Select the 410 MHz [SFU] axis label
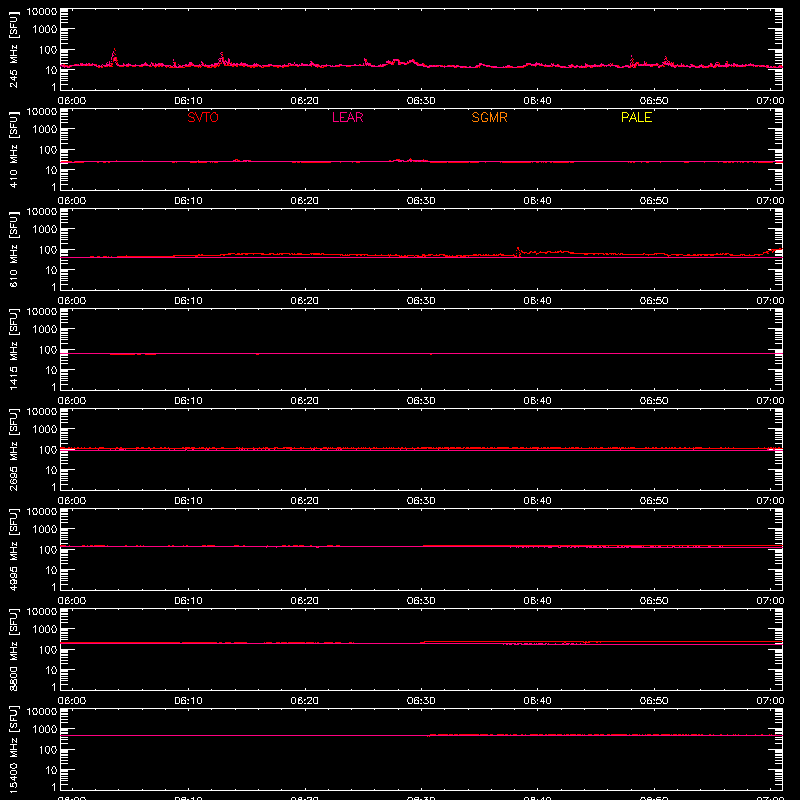Screen dimensions: 800x800 (x=14, y=149)
